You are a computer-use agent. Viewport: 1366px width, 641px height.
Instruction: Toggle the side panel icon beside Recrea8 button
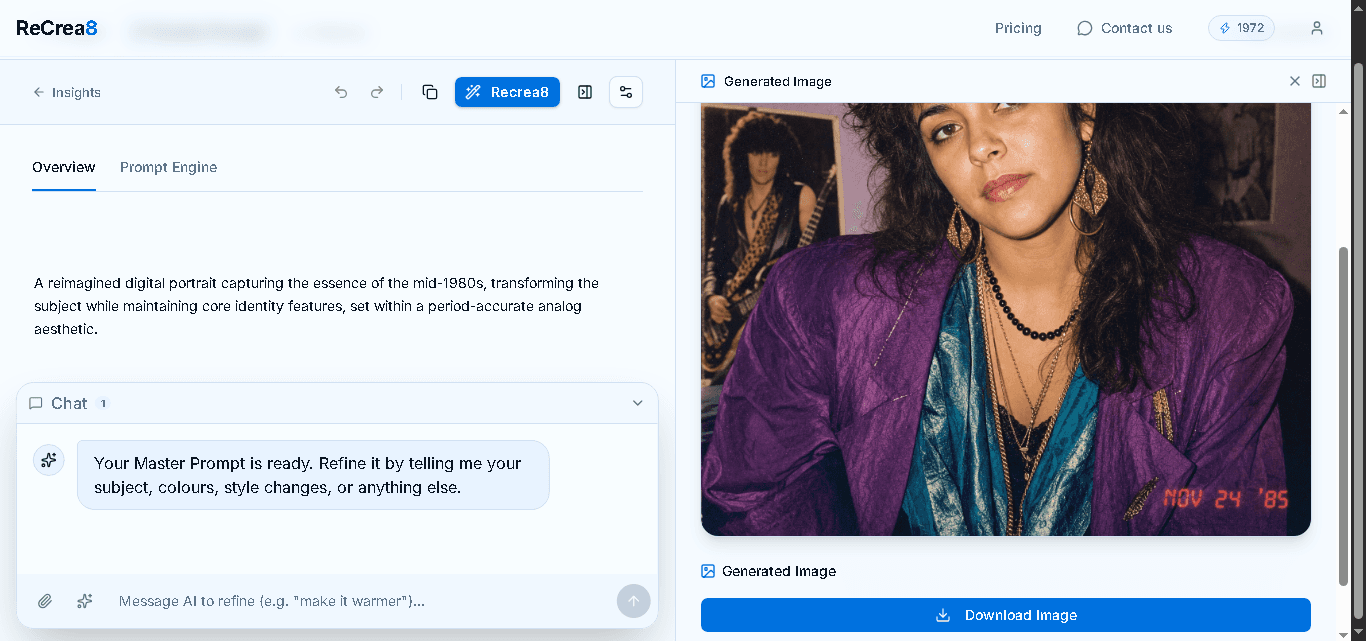coord(585,92)
